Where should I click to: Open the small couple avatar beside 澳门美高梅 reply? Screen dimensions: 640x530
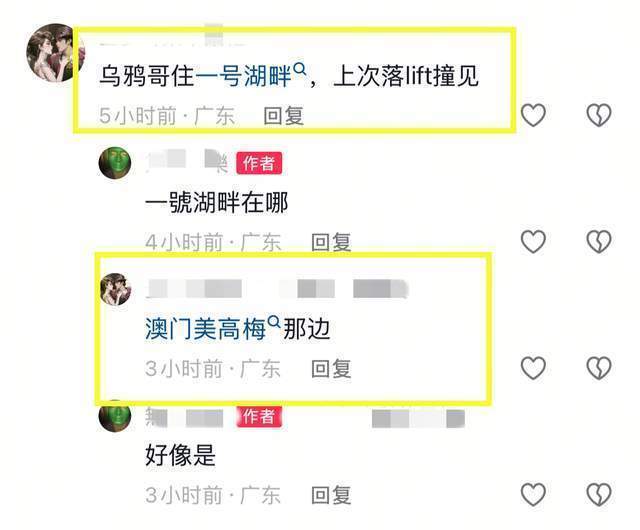[116, 289]
